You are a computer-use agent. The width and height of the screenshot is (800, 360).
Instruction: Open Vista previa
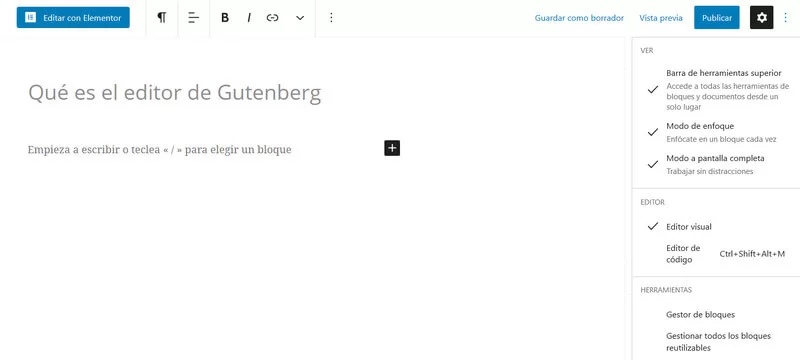(661, 18)
